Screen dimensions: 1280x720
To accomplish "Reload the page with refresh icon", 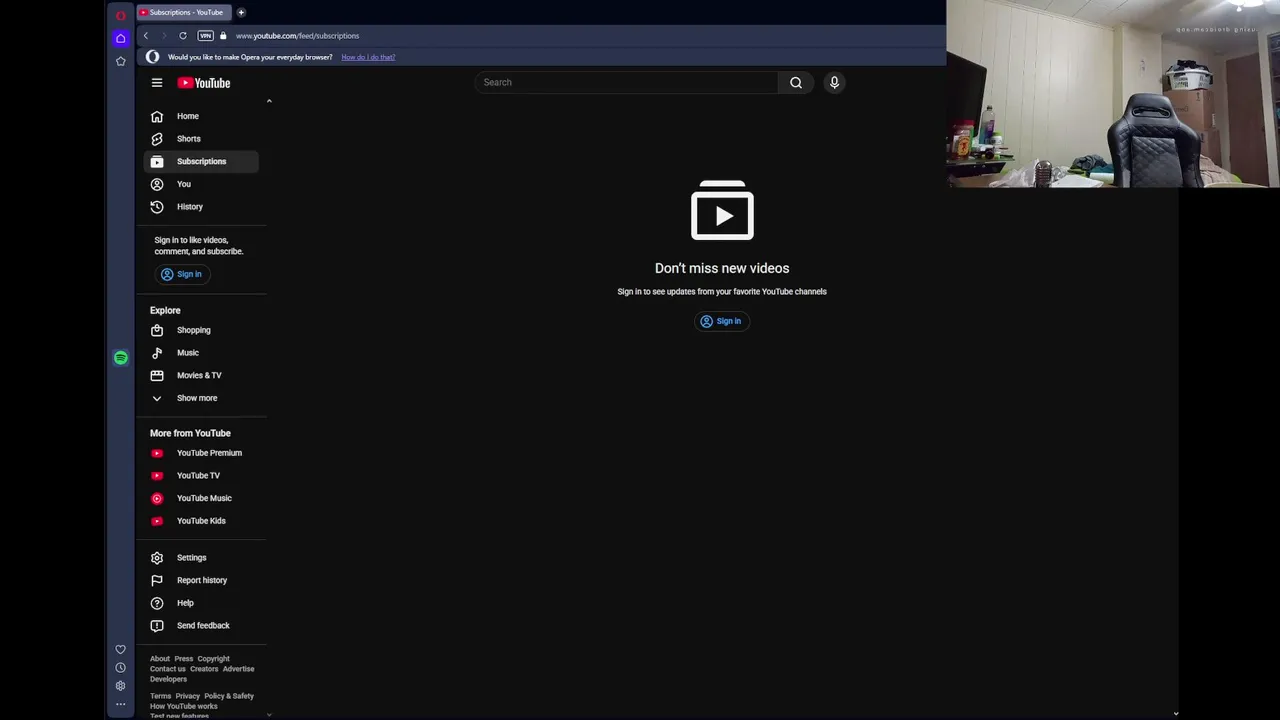I will (183, 36).
